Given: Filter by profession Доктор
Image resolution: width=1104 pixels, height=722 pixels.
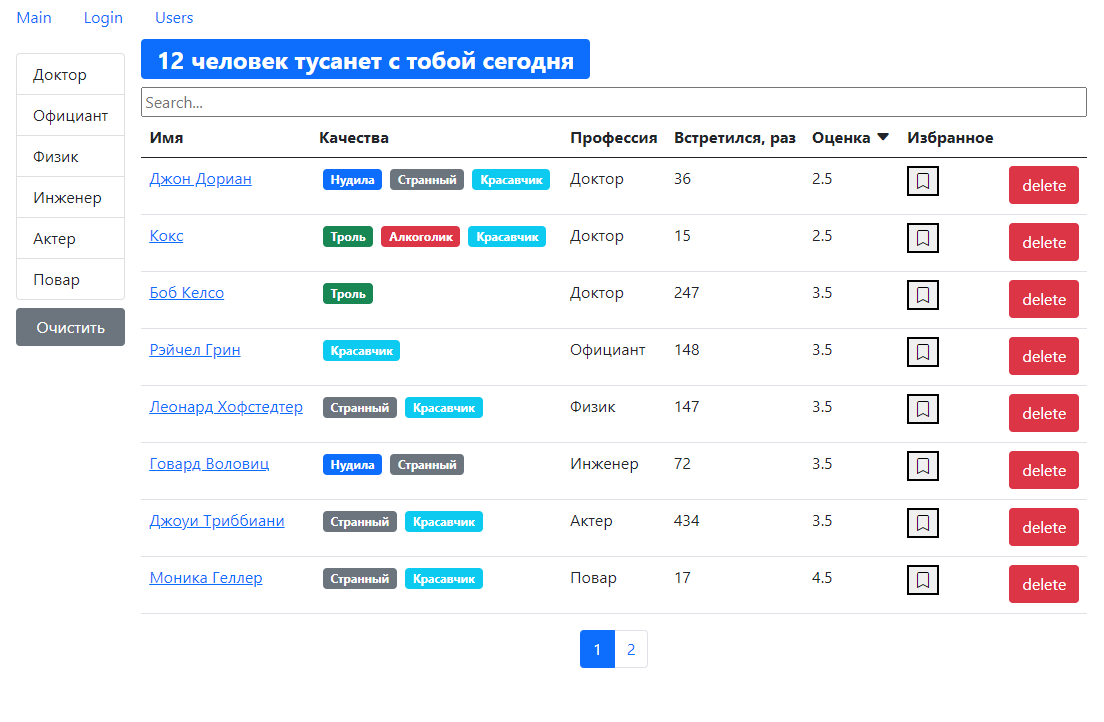Looking at the screenshot, I should pos(70,75).
